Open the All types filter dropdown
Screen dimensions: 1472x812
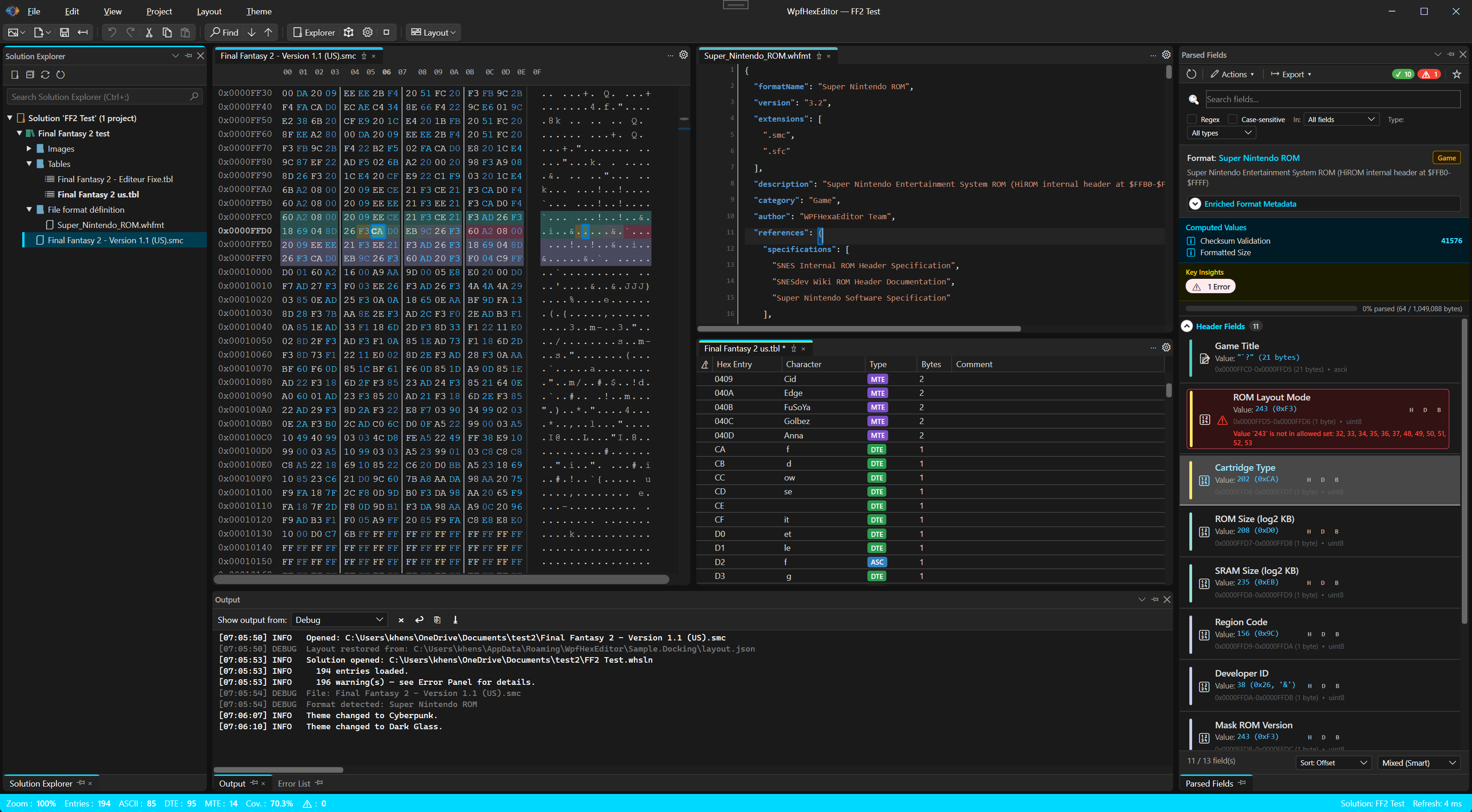1221,133
